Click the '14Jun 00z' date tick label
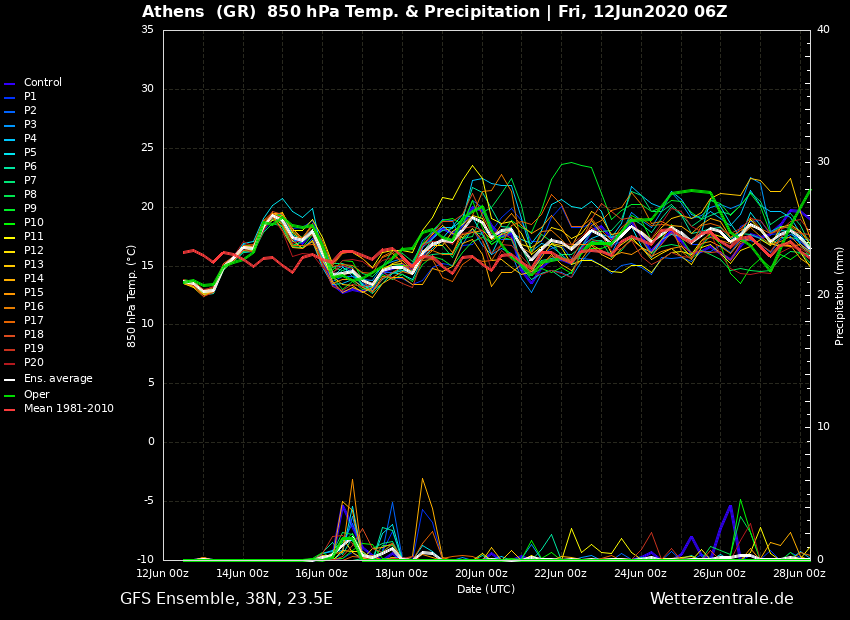 (x=243, y=573)
